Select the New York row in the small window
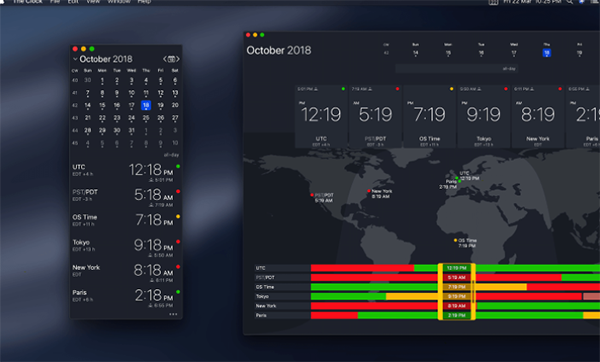This screenshot has width=600, height=362. (x=126, y=272)
